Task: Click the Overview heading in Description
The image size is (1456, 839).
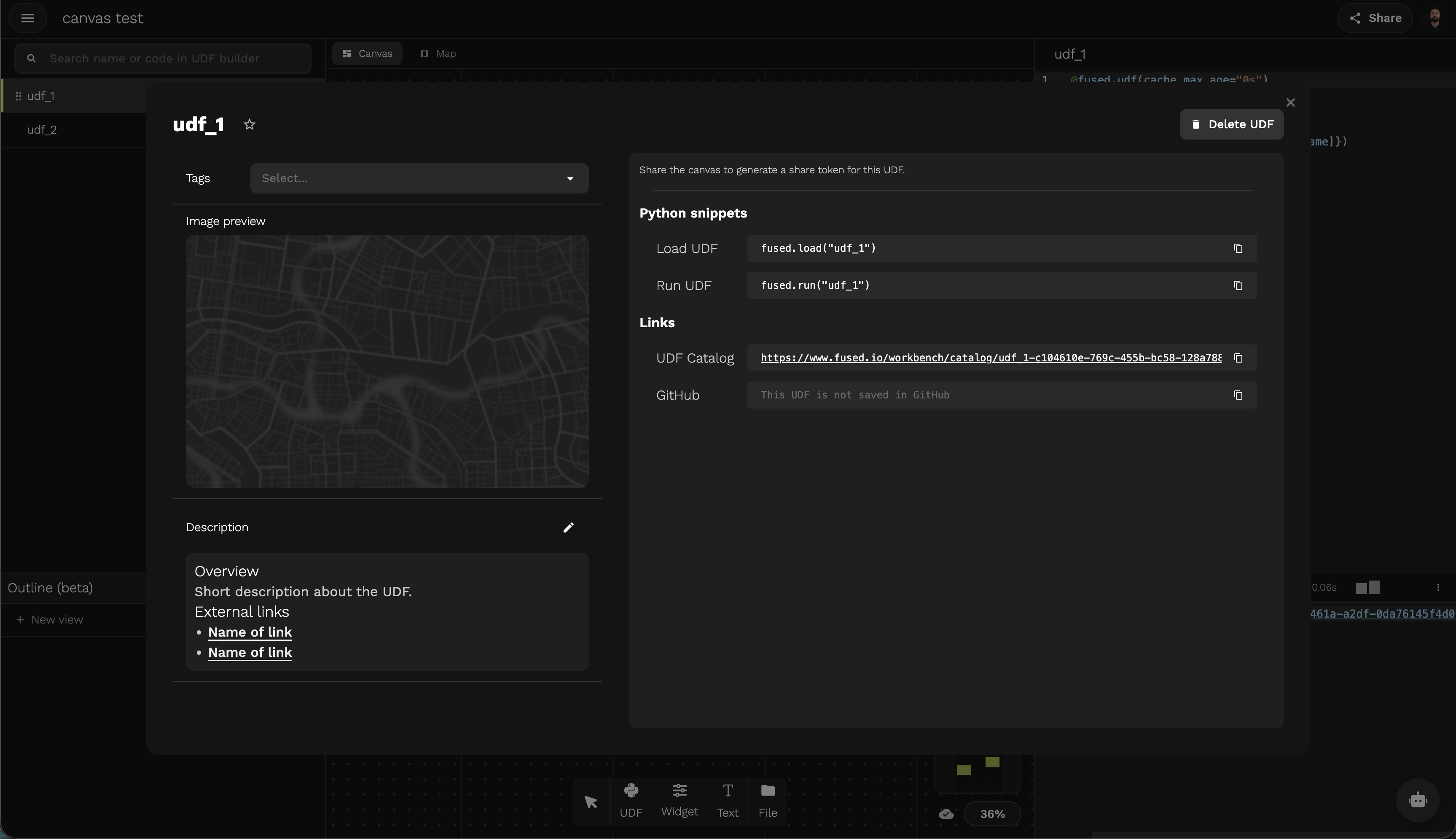Action: click(226, 572)
